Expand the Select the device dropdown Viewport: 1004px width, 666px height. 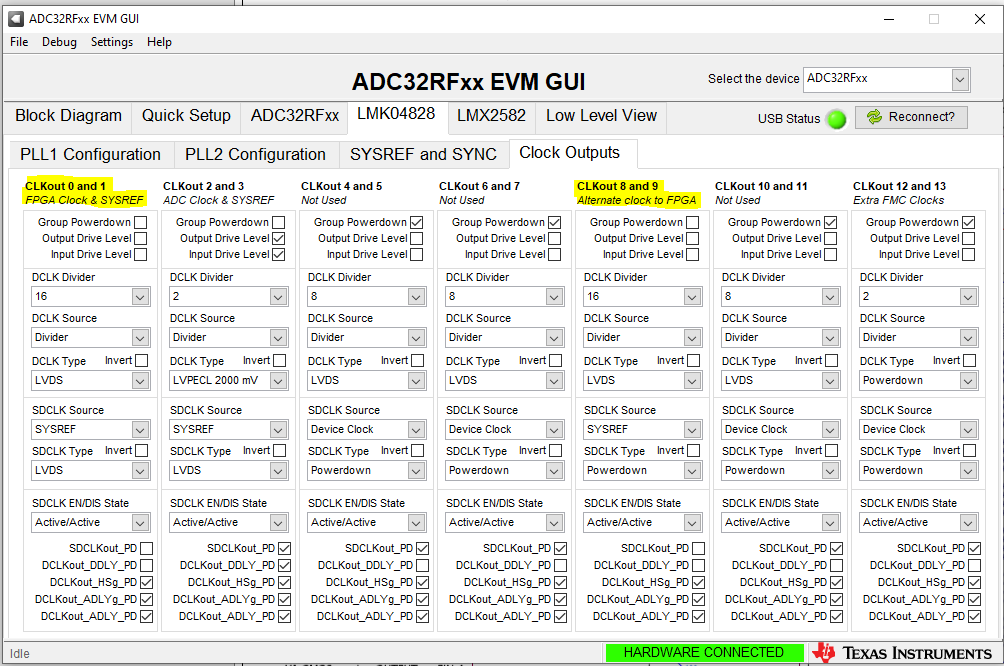(x=959, y=80)
